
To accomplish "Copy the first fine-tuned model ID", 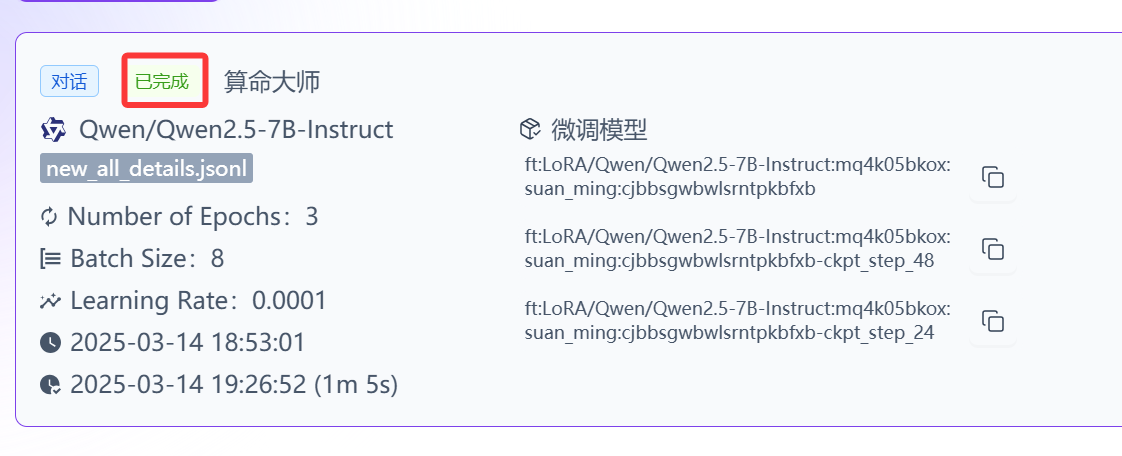I will pos(992,177).
